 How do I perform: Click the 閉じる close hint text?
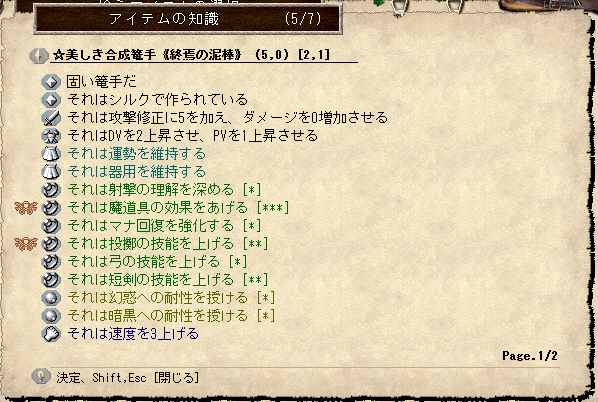pos(177,378)
